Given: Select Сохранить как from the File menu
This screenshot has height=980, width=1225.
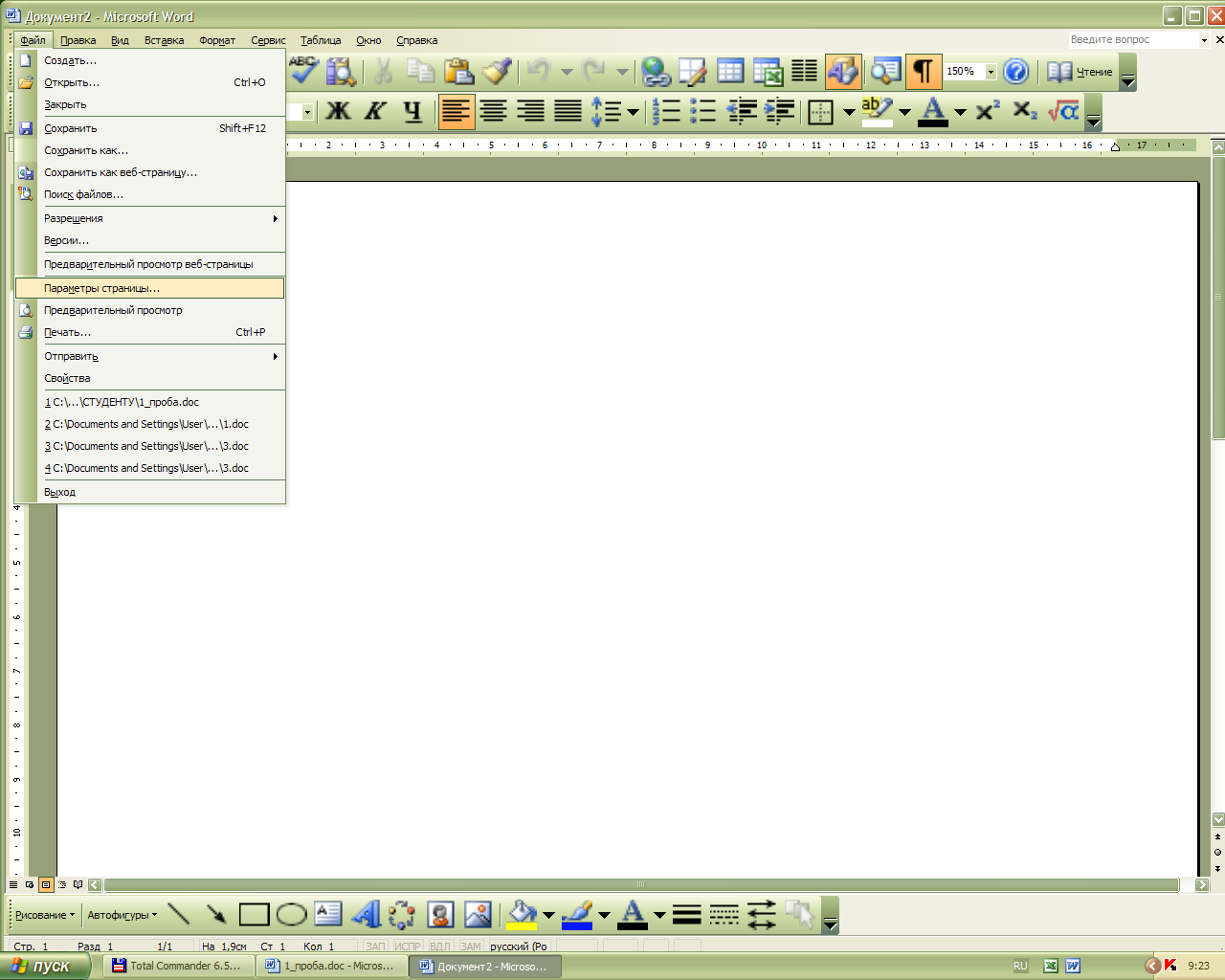Looking at the screenshot, I should click(150, 150).
